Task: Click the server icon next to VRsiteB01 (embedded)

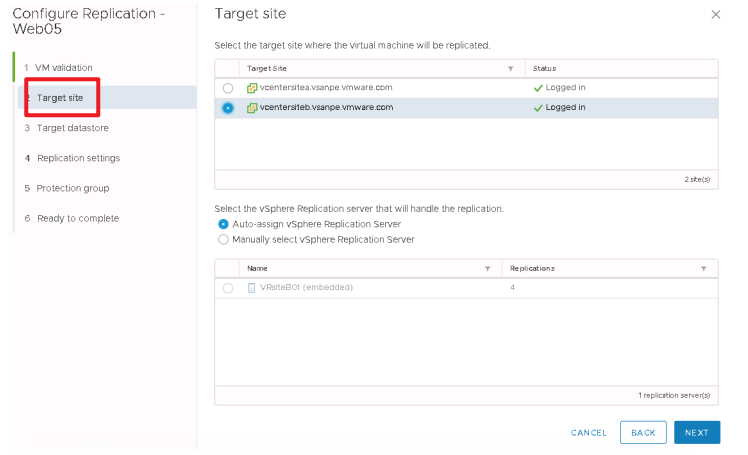Action: coord(251,288)
